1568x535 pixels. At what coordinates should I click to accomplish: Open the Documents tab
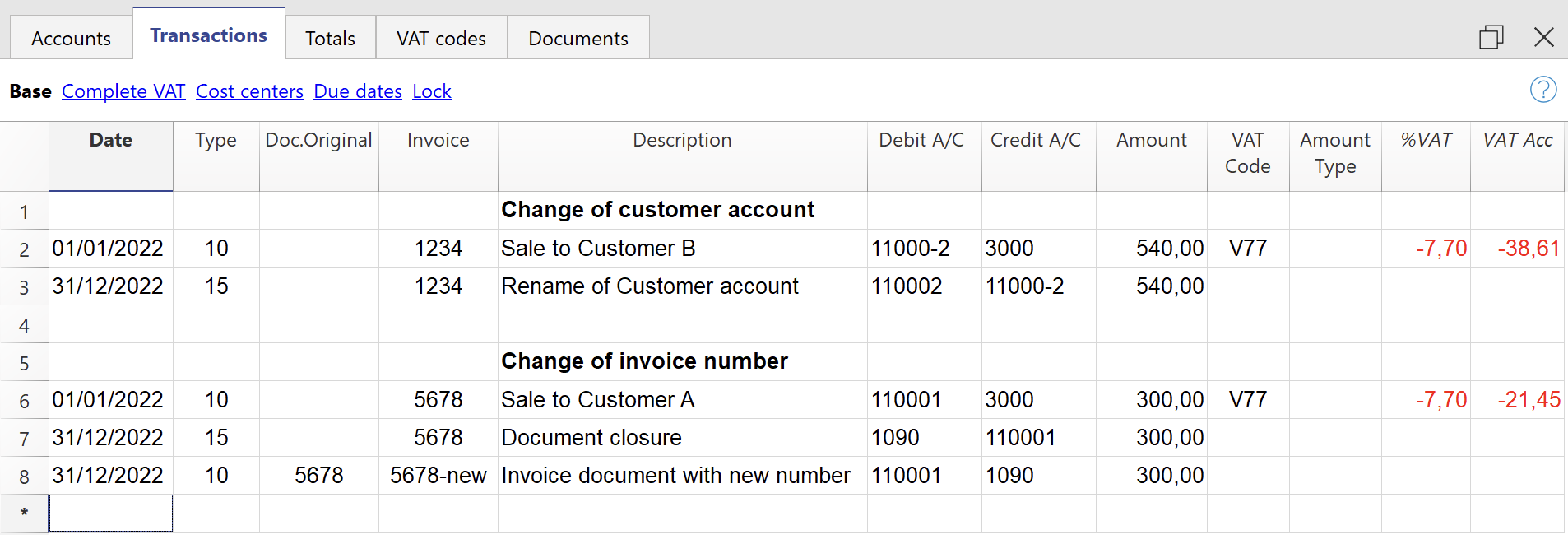578,39
